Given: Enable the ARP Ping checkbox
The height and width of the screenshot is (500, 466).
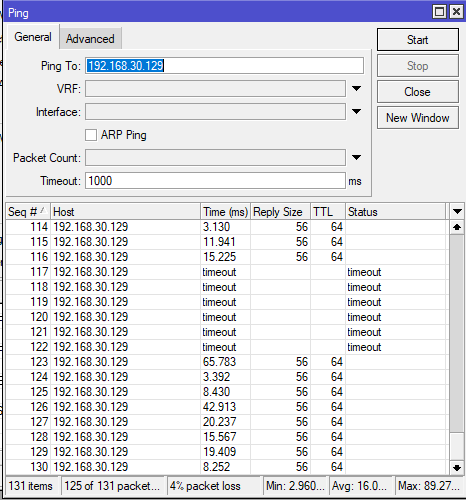Looking at the screenshot, I should click(91, 135).
